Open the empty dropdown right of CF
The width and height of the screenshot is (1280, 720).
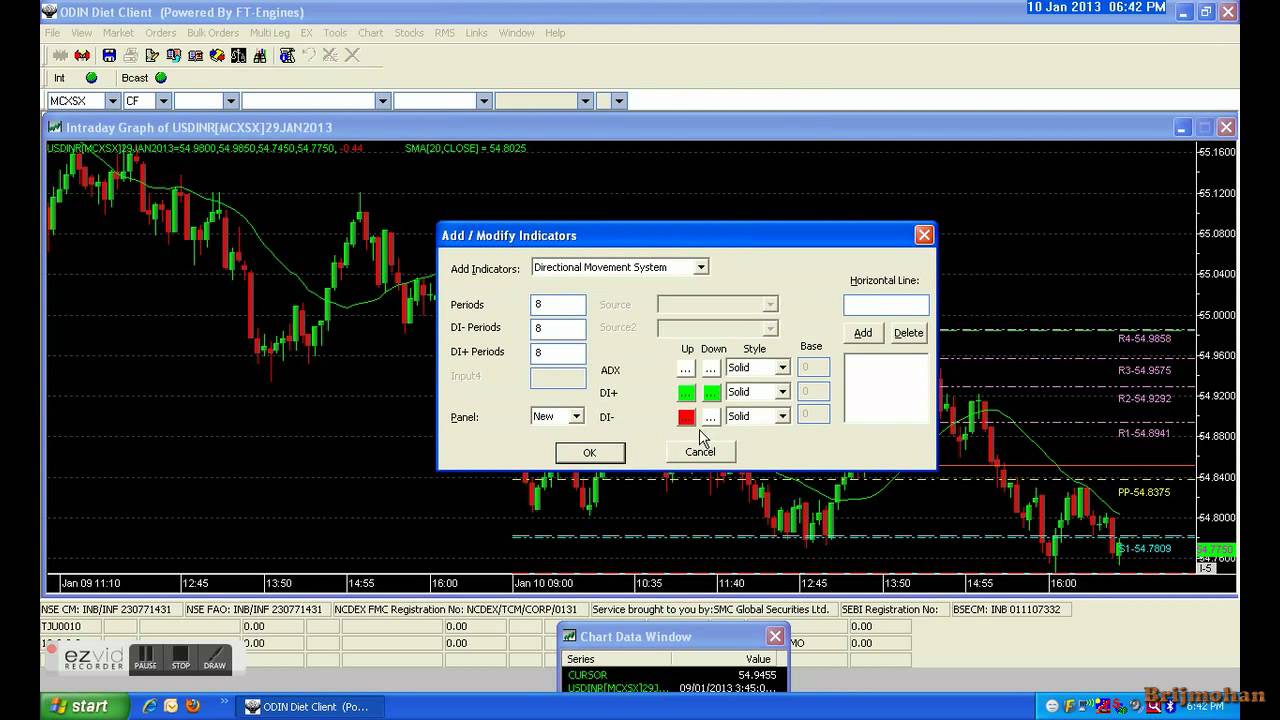231,101
